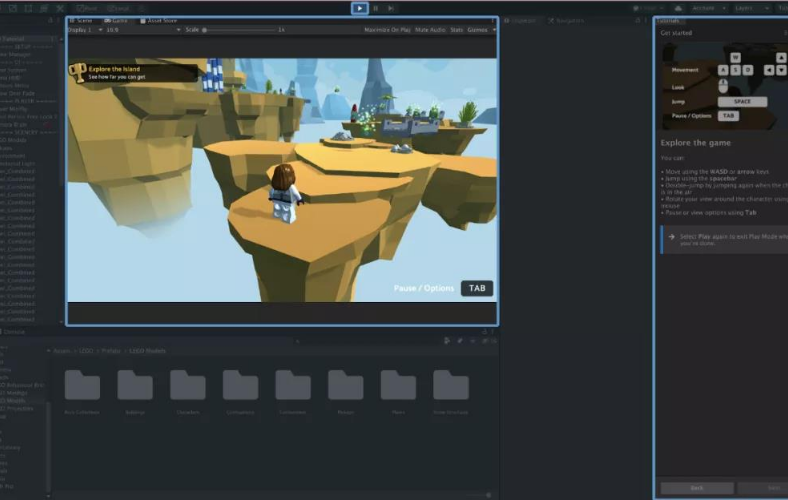Screen dimensions: 788x500
Task: Click the Pause button in the top toolbar
Action: 375,8
